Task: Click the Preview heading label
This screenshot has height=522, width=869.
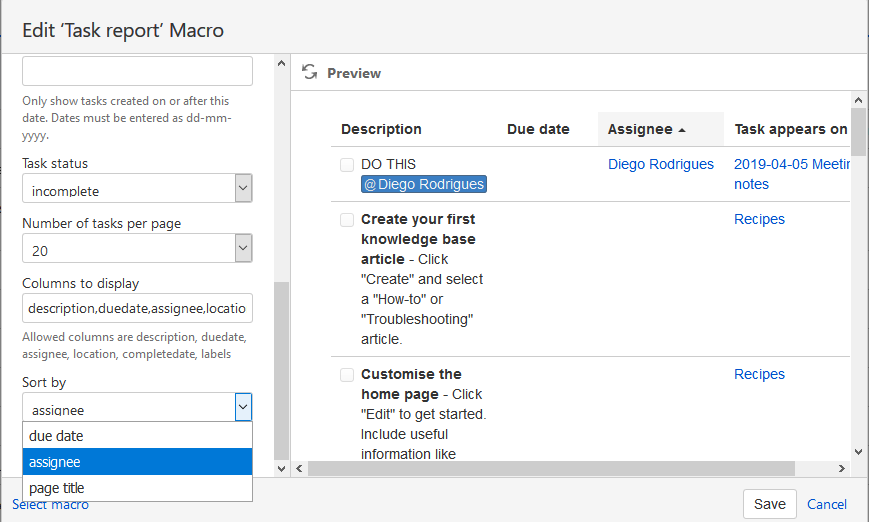Action: point(354,73)
